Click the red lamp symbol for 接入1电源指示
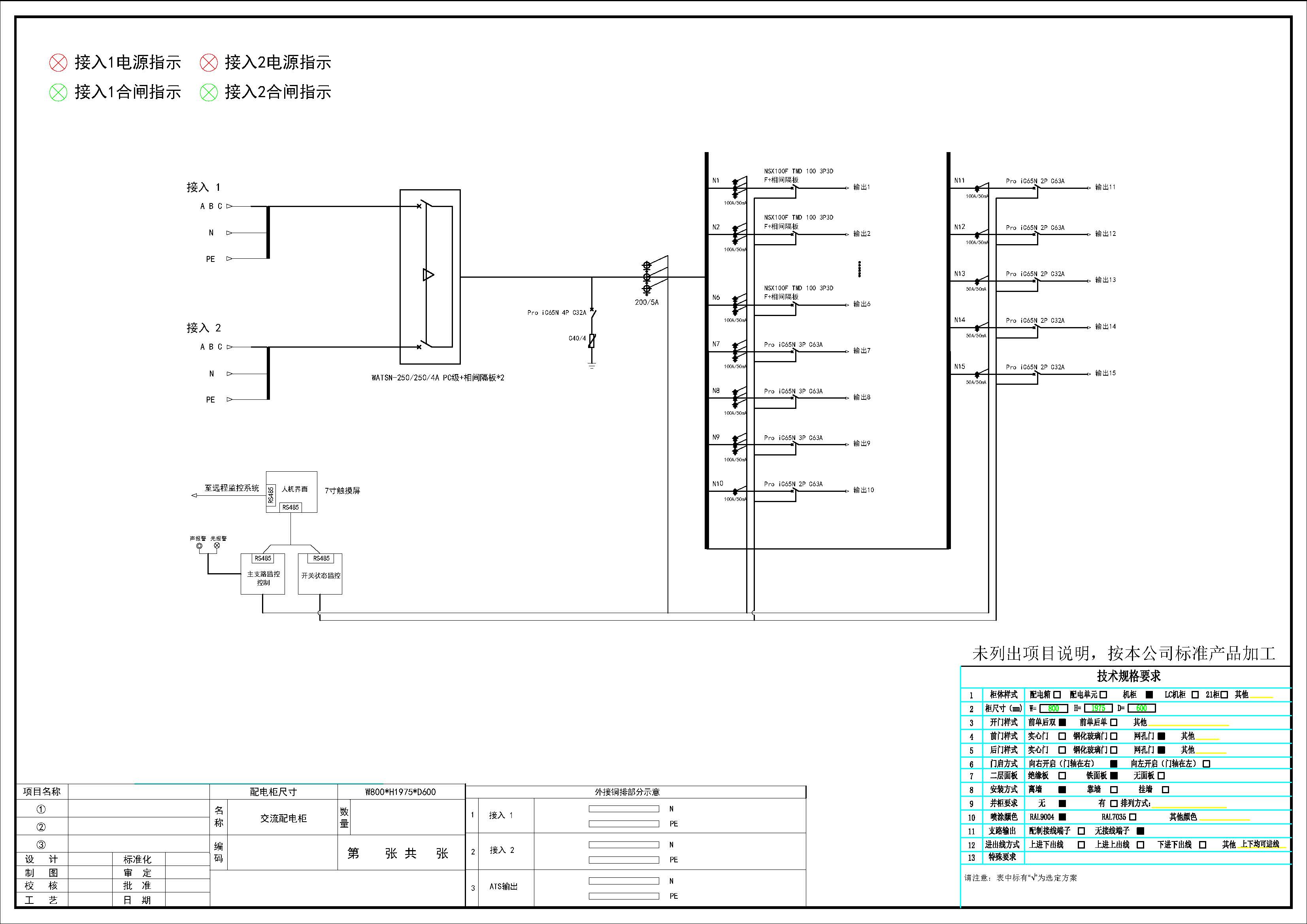 pos(58,62)
